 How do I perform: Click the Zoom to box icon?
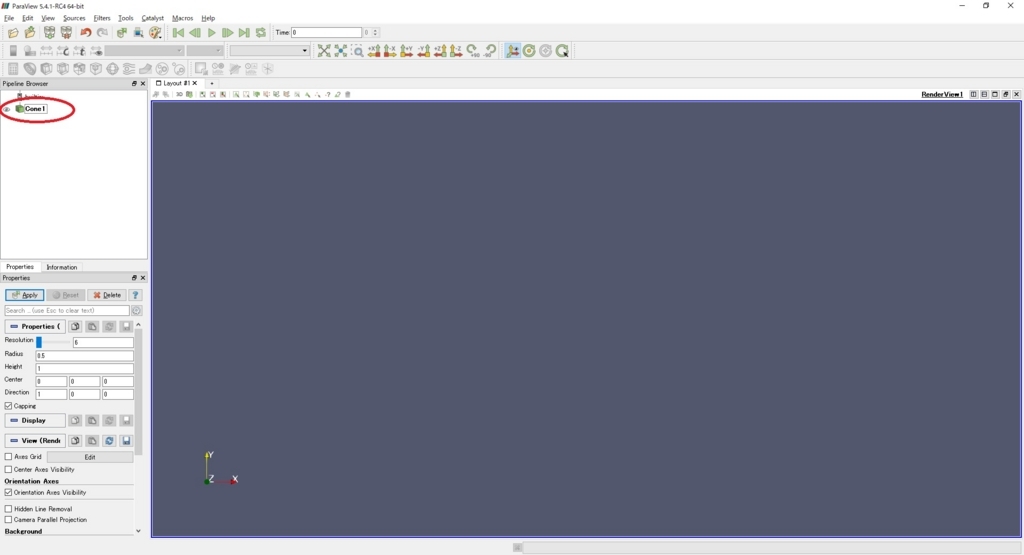click(x=357, y=51)
